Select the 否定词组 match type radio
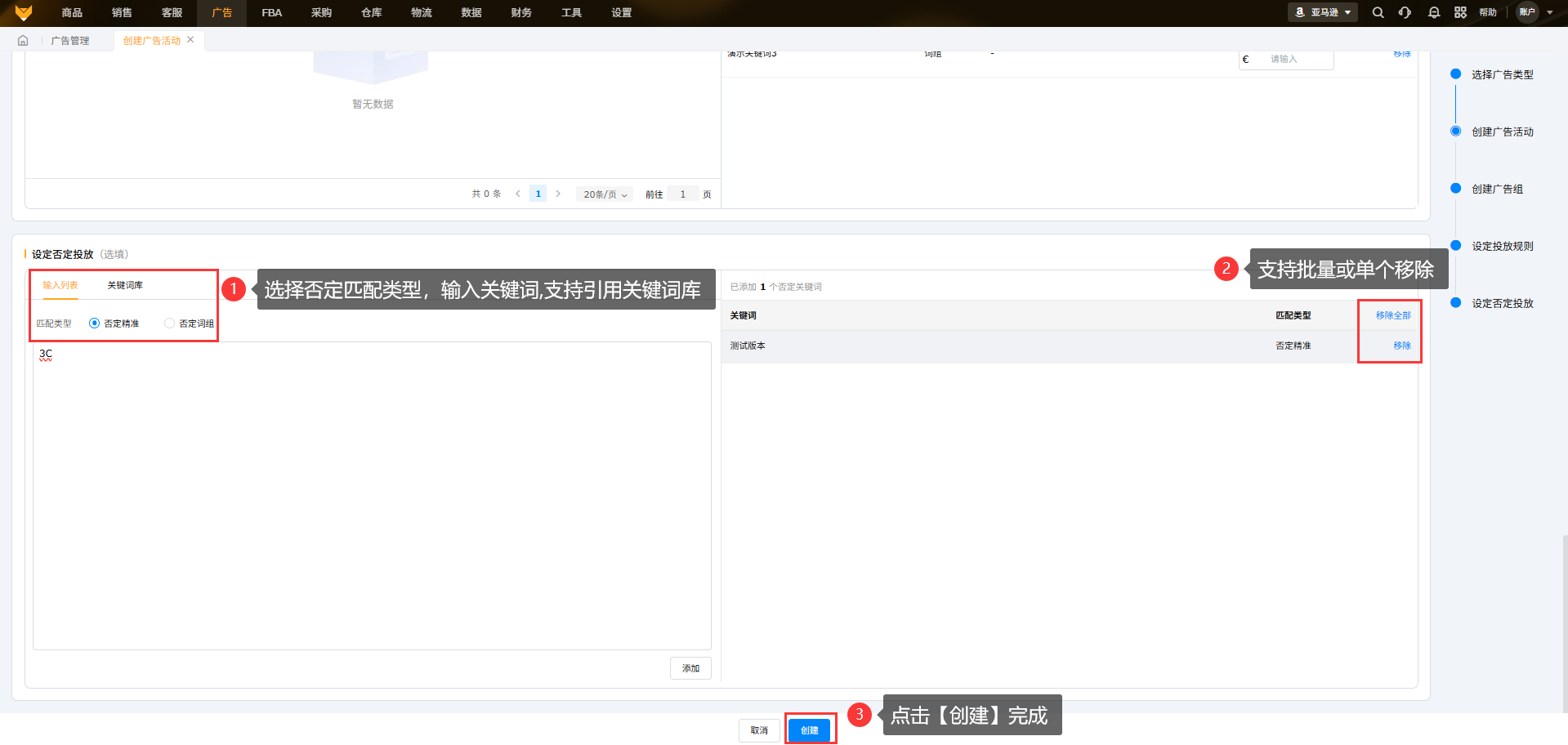The width and height of the screenshot is (1568, 745). tap(169, 323)
